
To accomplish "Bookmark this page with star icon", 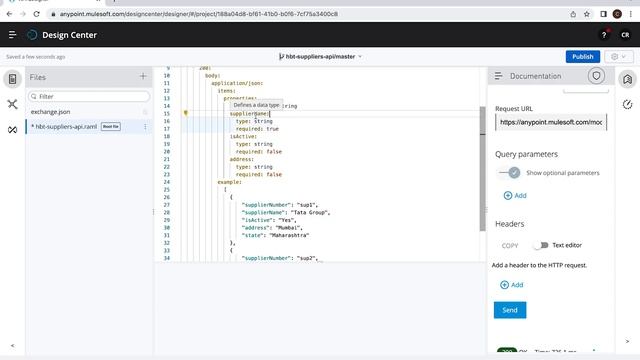I will 587,14.
